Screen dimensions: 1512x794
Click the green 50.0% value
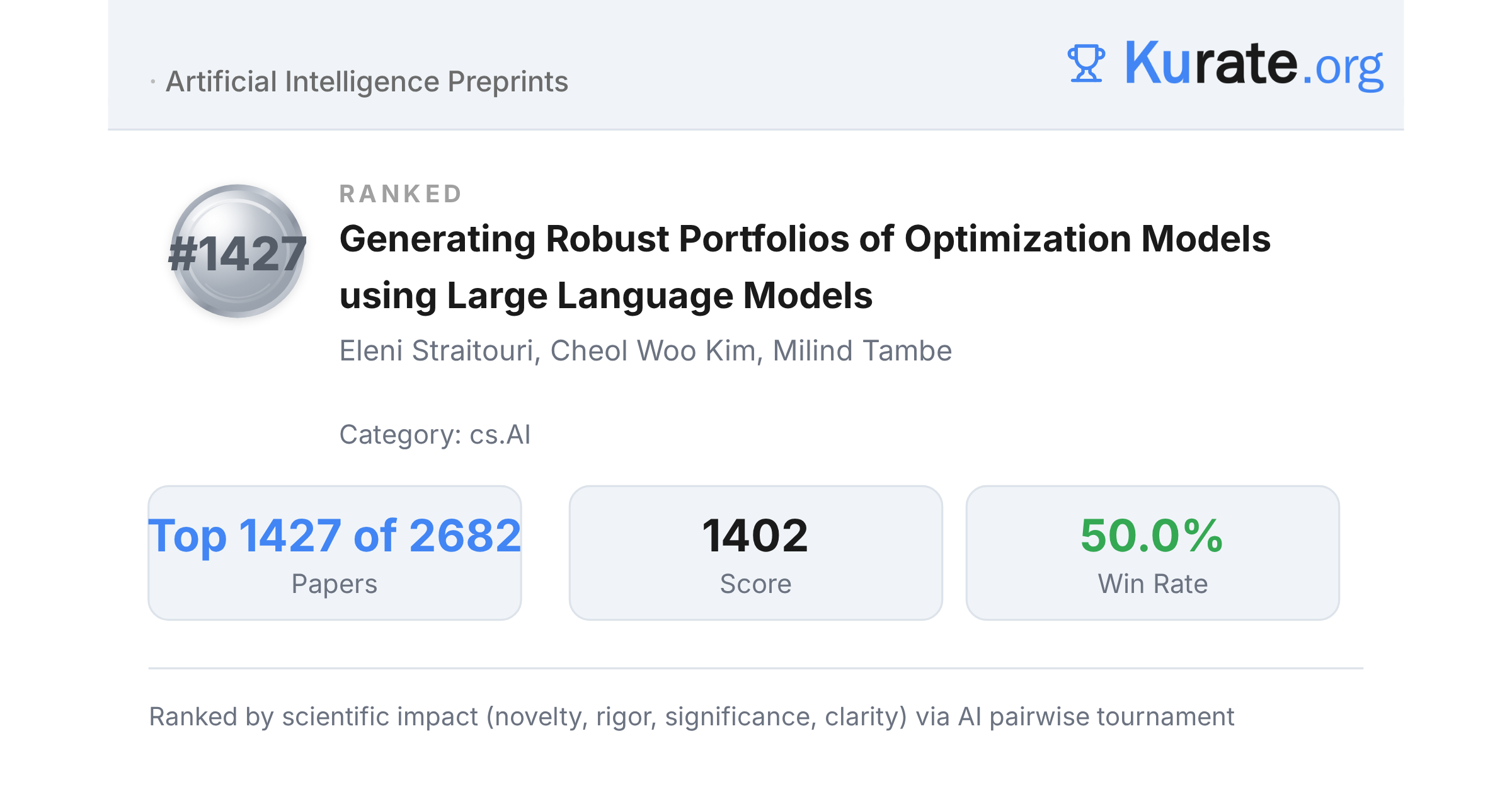pyautogui.click(x=1152, y=536)
